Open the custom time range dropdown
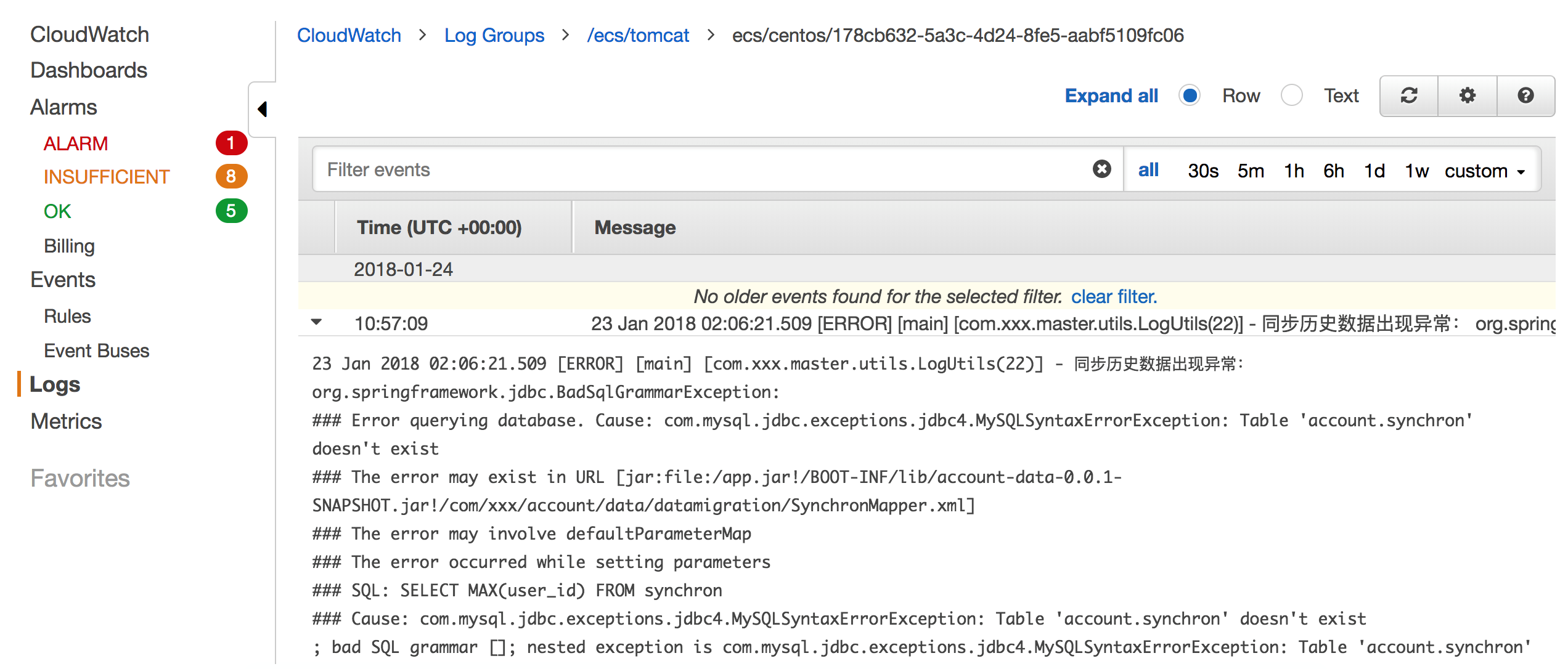Viewport: 1568px width, 669px height. coord(1485,171)
